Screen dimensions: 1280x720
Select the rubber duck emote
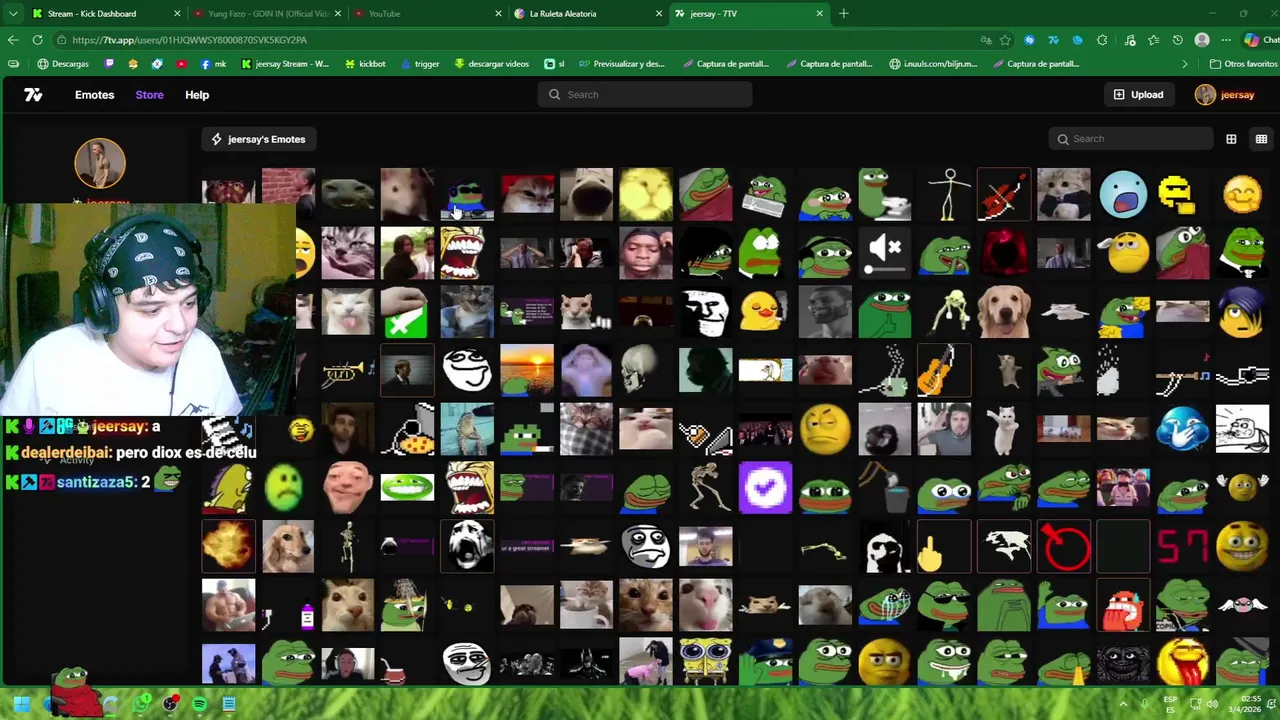click(765, 312)
